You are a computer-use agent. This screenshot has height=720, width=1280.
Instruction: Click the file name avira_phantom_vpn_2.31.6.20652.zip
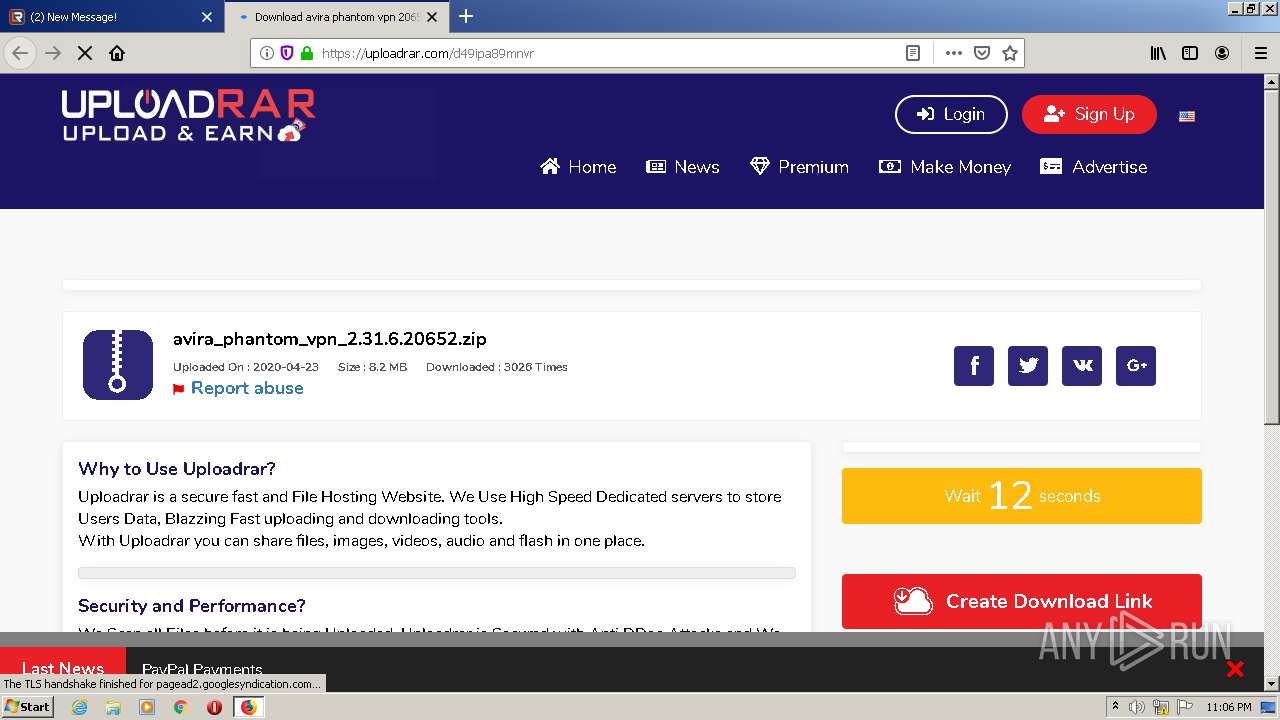pos(330,339)
